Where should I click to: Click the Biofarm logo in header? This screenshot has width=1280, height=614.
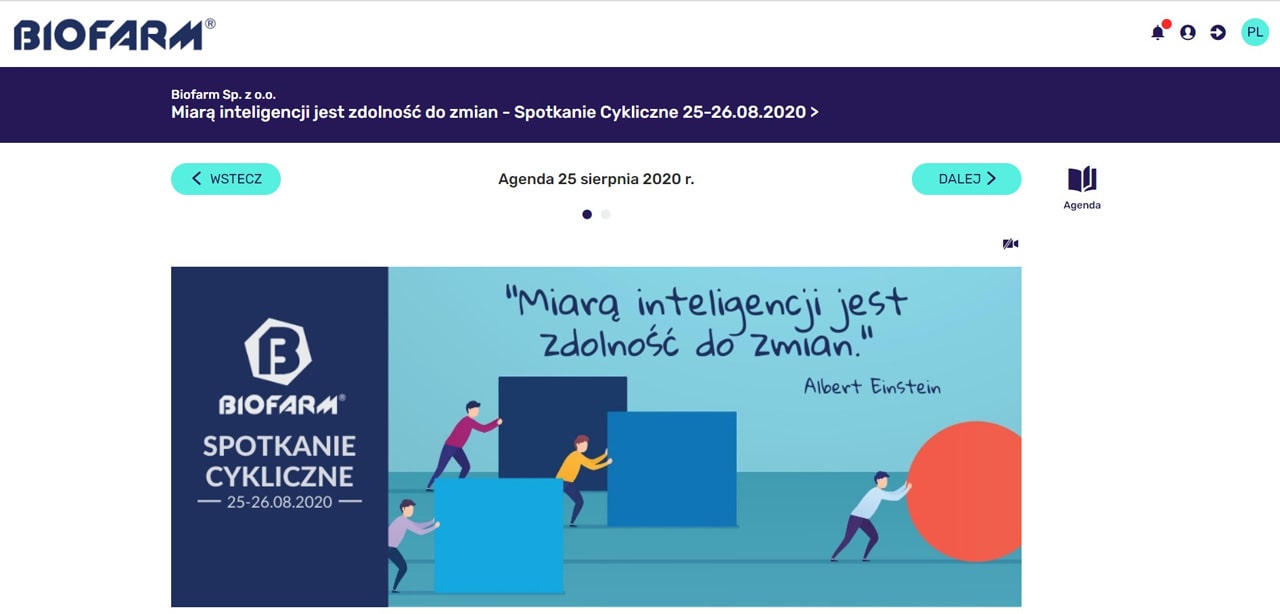(114, 34)
